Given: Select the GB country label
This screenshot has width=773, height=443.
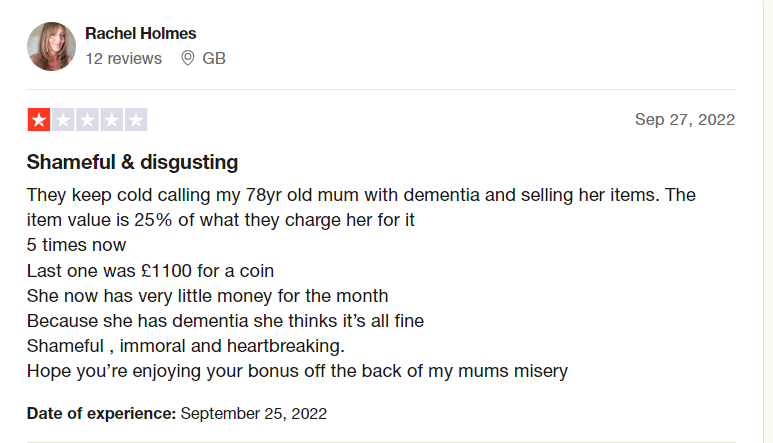Looking at the screenshot, I should (214, 59).
